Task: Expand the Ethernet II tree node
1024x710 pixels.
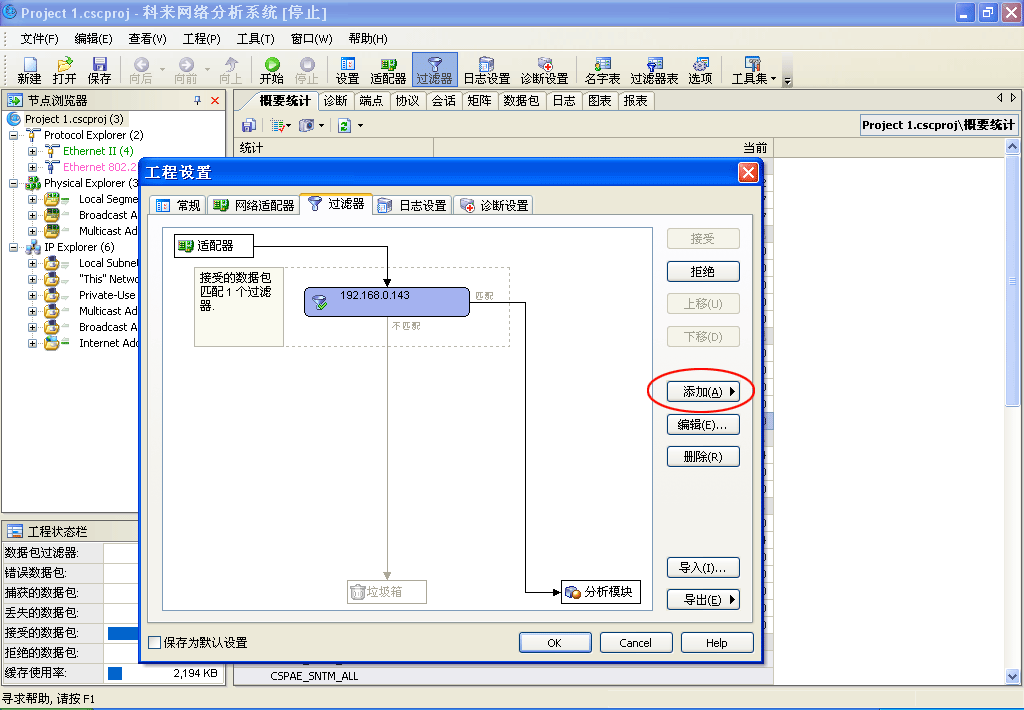Action: click(x=32, y=151)
